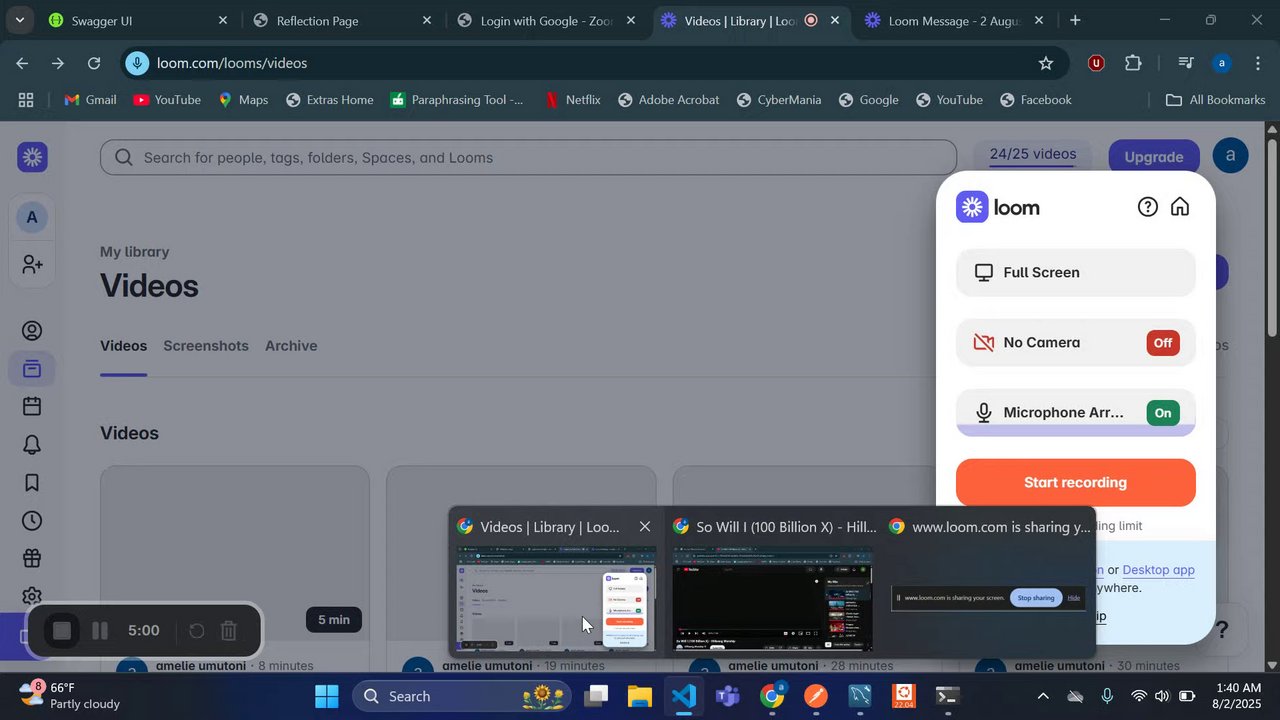Open the Loom home logo in sidebar
Viewport: 1280px width, 720px height.
coord(33,157)
